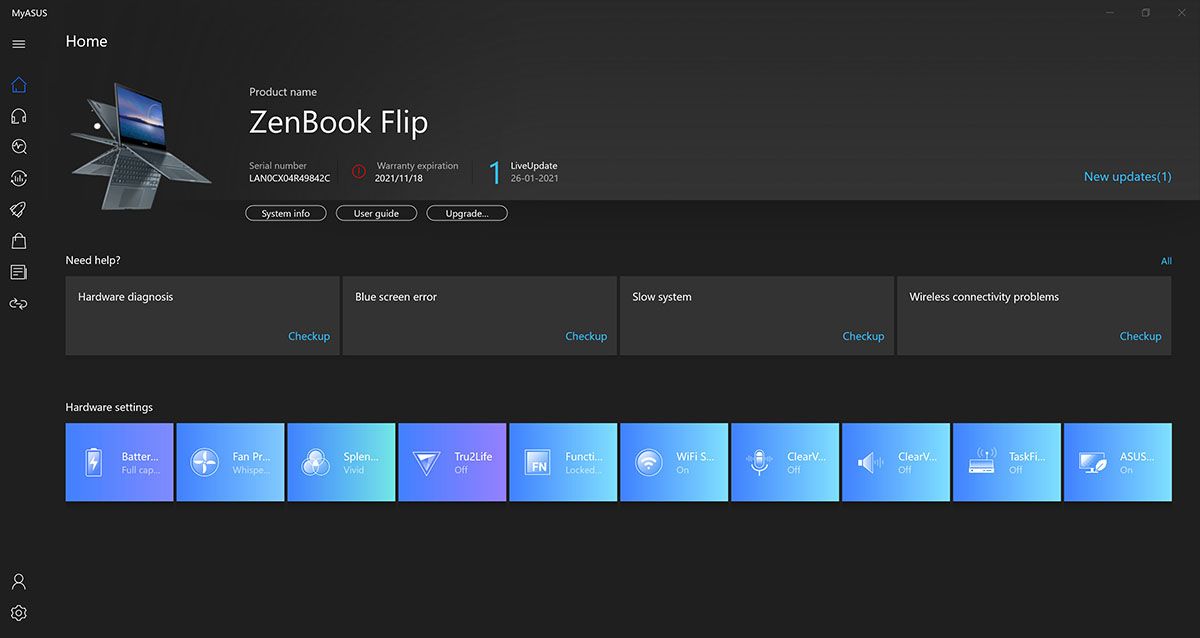Open System Diagnosis magnifier icon

pyautogui.click(x=18, y=147)
